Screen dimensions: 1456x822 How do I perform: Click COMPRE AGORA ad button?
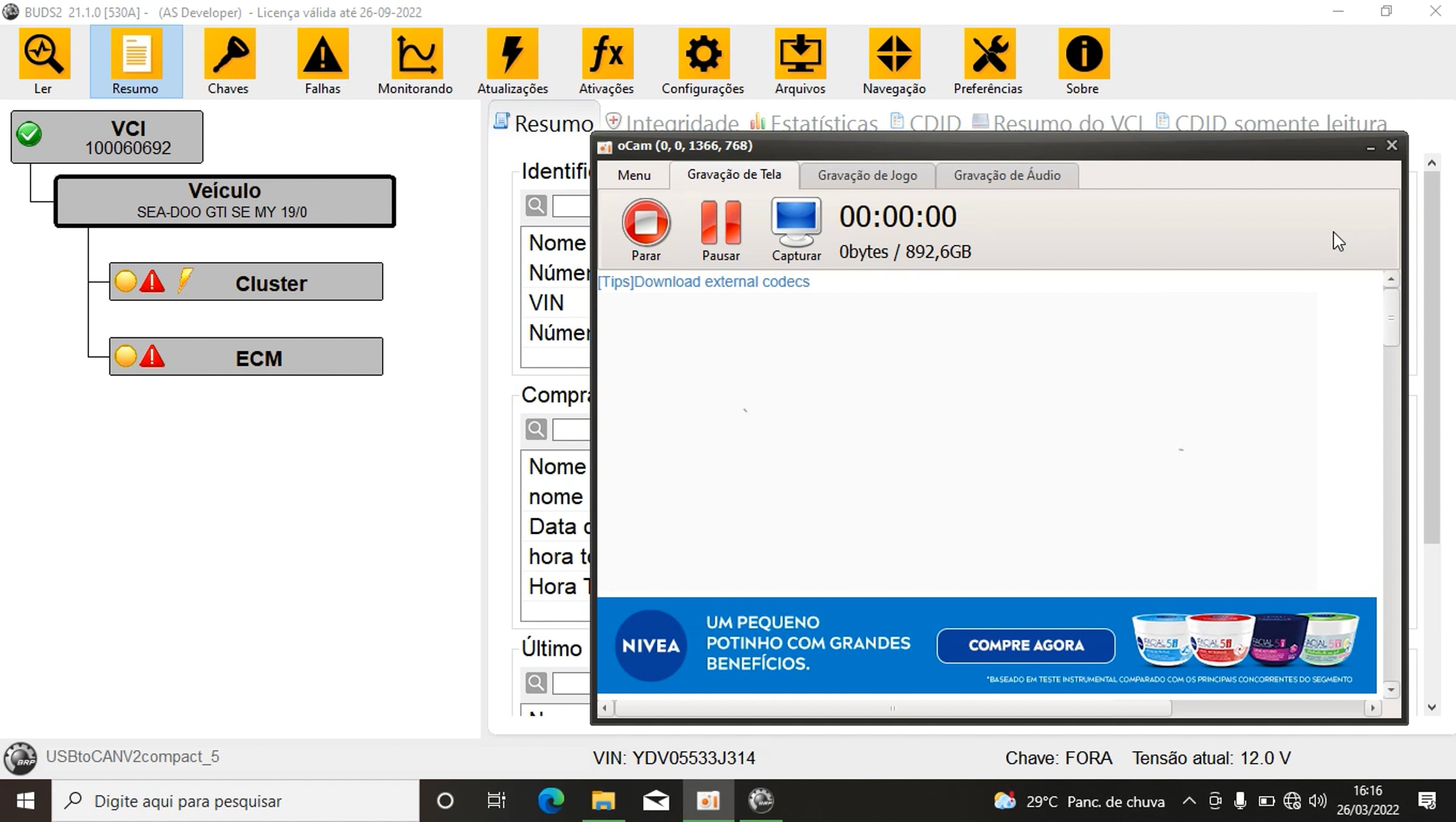1026,645
